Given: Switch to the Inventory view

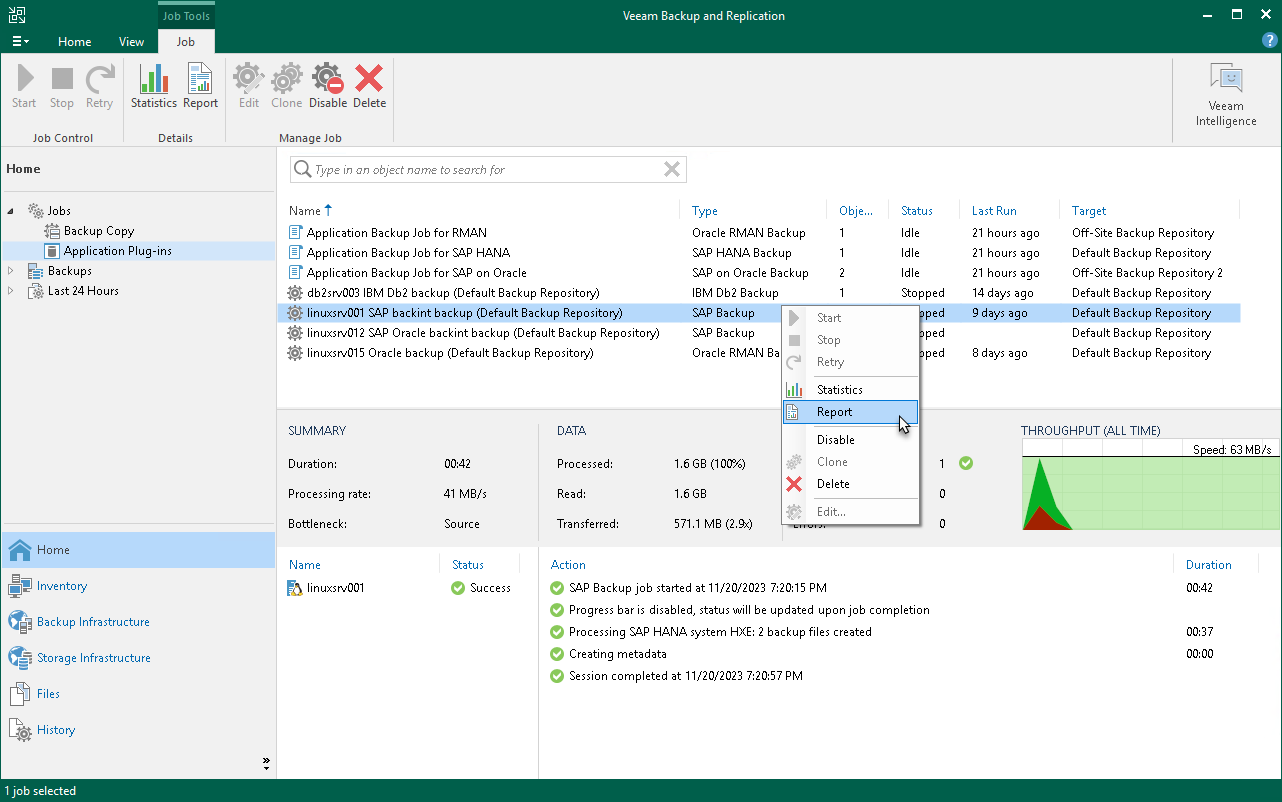Looking at the screenshot, I should 60,585.
